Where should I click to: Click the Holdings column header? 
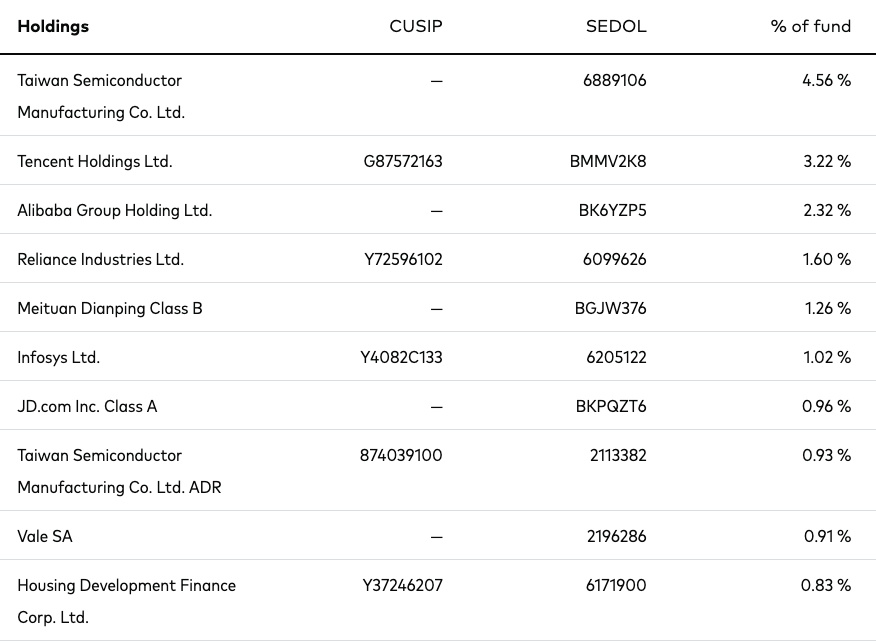point(53,27)
